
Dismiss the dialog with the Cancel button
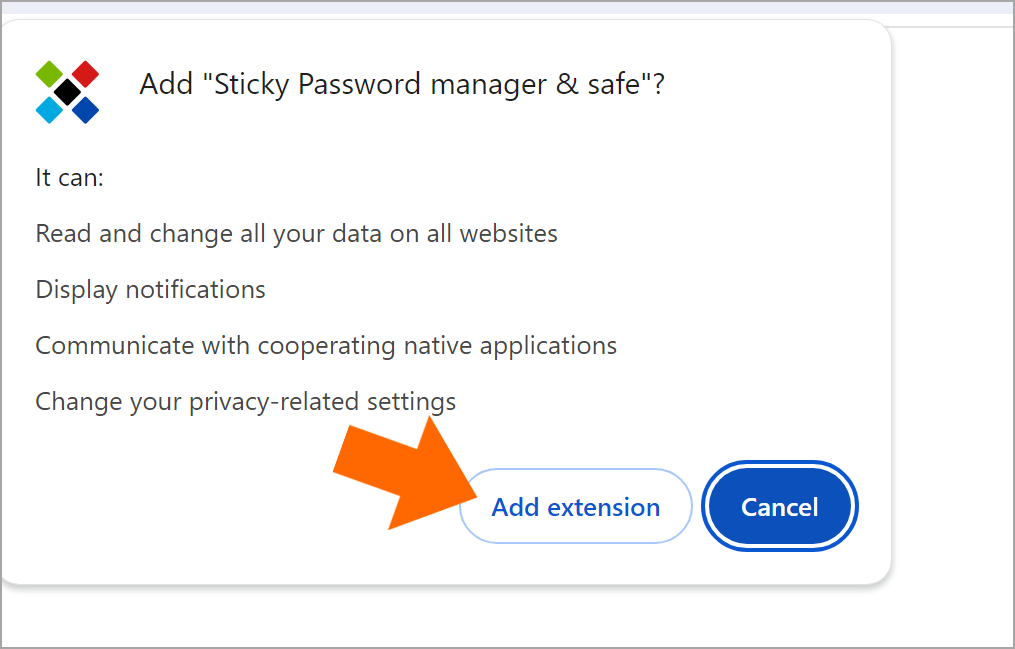(779, 506)
